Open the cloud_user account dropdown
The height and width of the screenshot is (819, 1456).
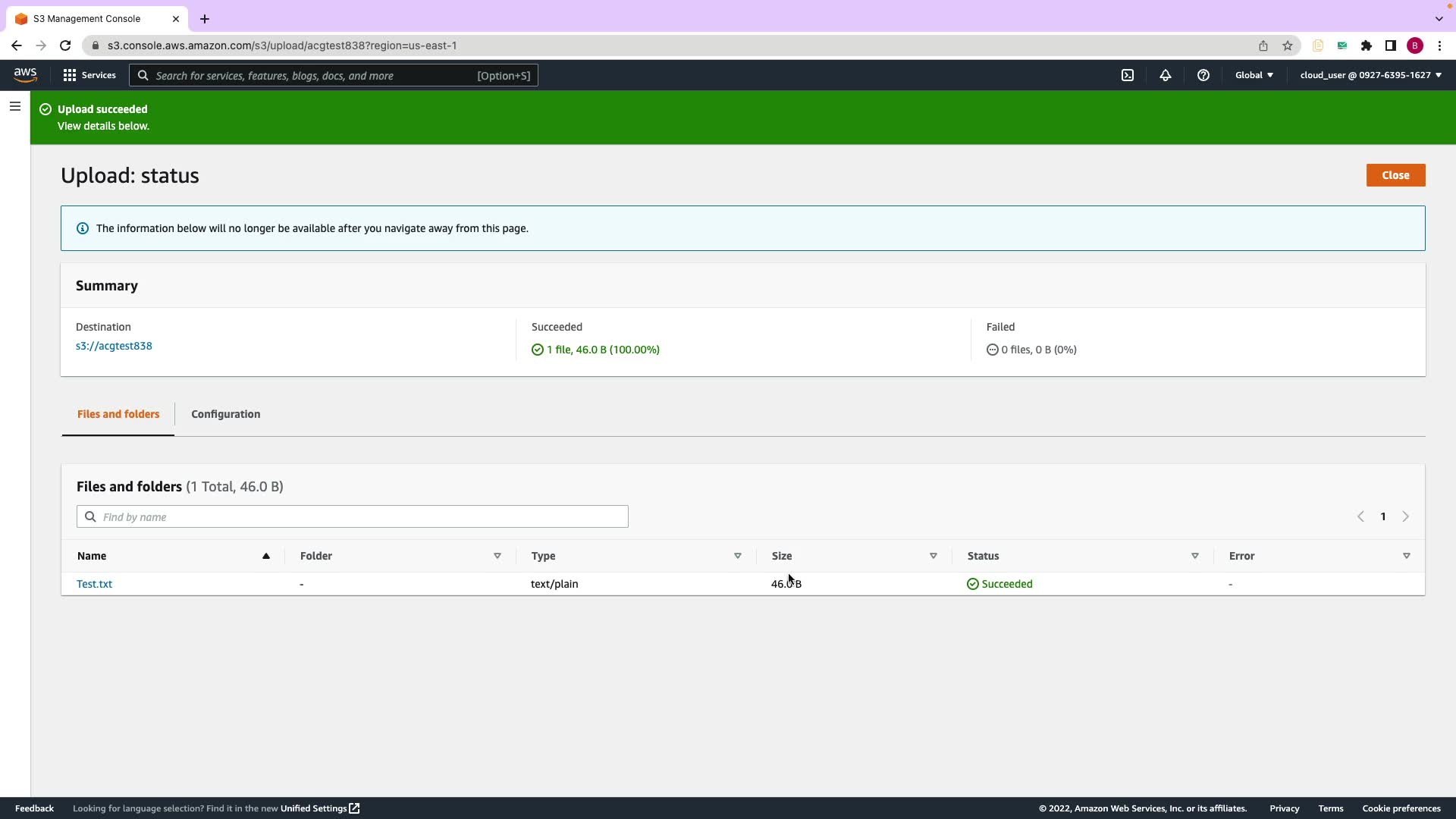click(x=1371, y=75)
